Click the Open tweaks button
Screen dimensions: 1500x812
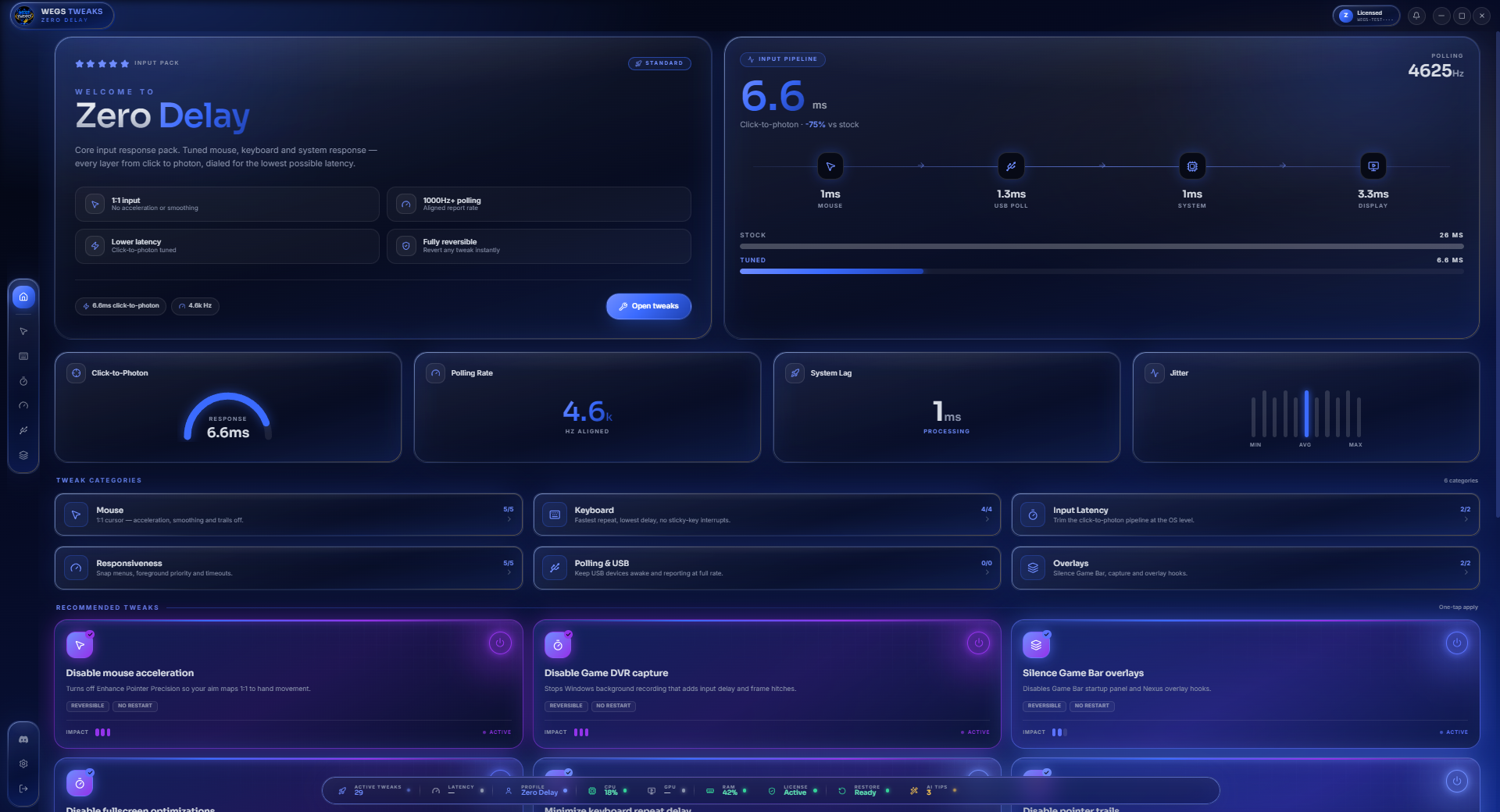[x=648, y=306]
